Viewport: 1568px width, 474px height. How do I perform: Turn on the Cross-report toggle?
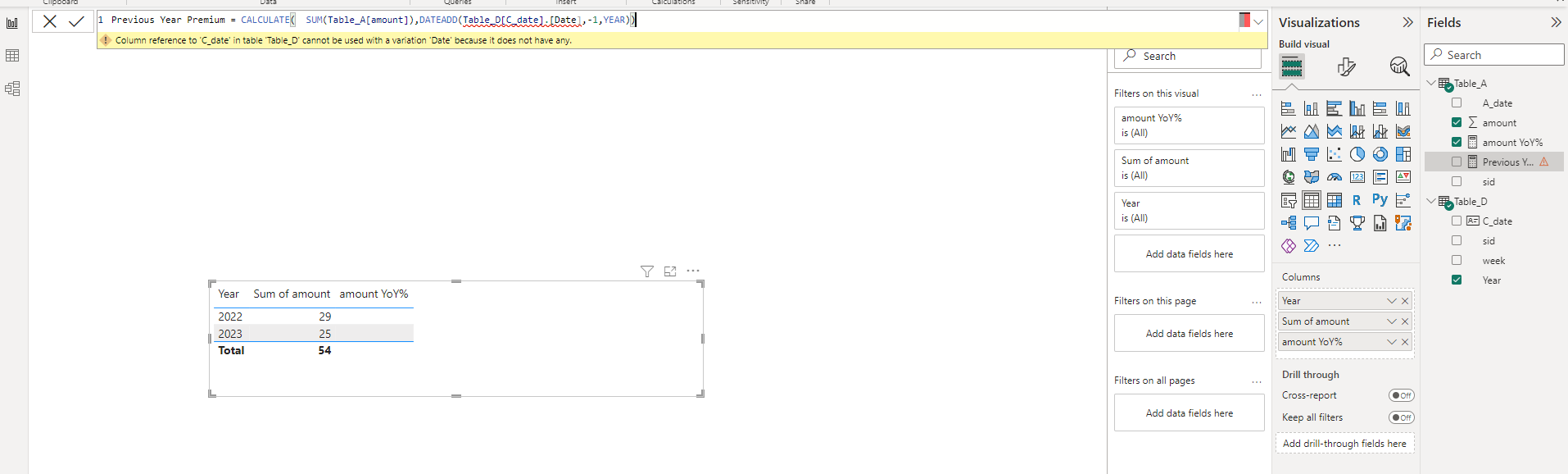tap(1402, 395)
